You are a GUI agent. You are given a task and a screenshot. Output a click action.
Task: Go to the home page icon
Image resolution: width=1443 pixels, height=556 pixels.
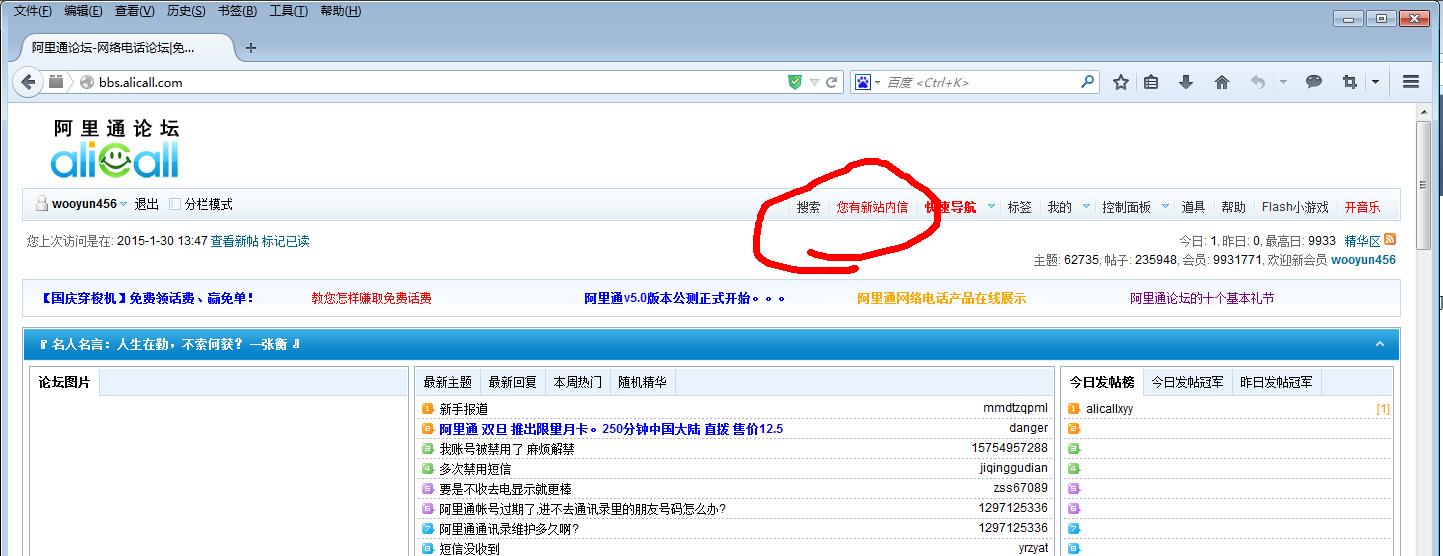click(x=1221, y=82)
